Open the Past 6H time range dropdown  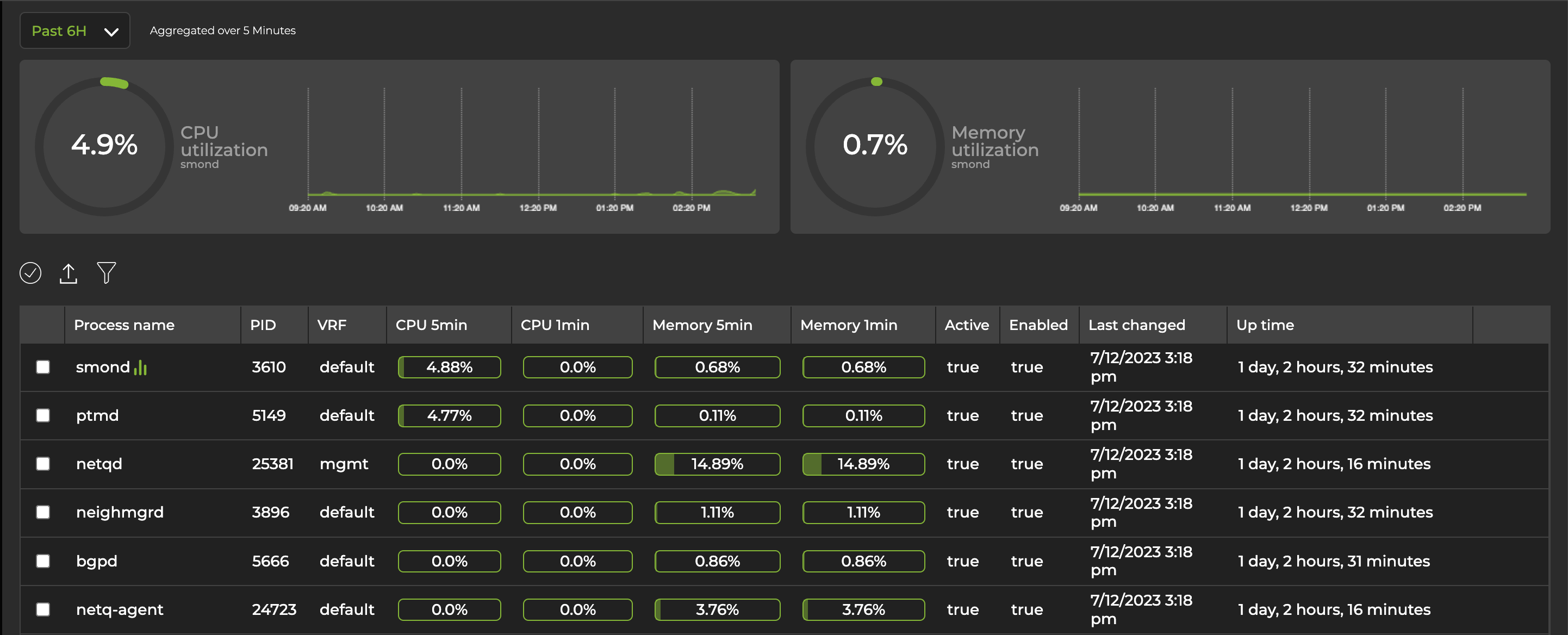[74, 30]
